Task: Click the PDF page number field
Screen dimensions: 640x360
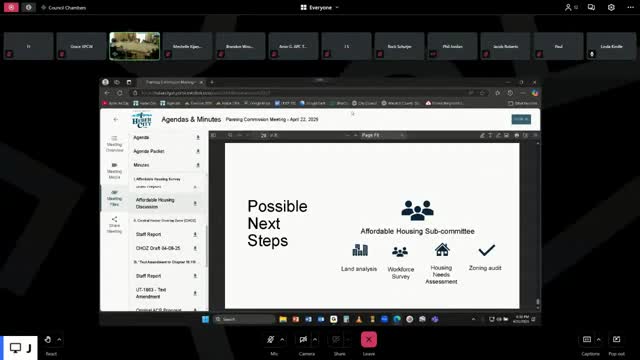Action: (264, 135)
